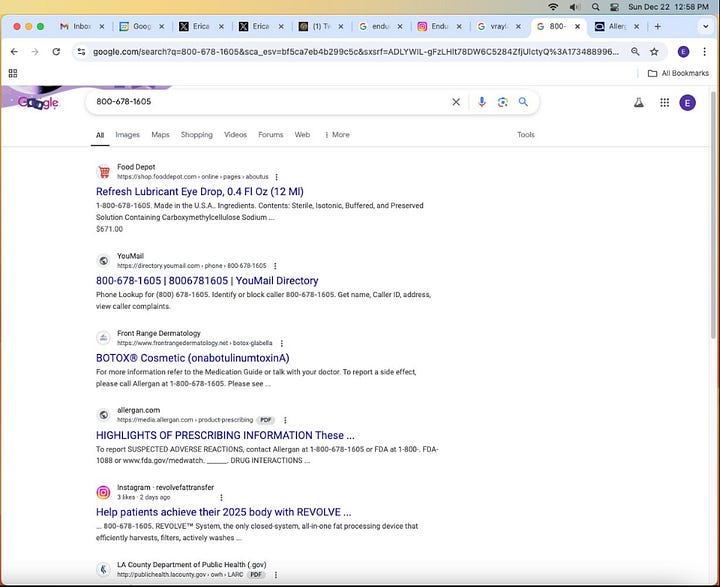
Task: Expand the tab search dropdown arrow
Action: 705,27
